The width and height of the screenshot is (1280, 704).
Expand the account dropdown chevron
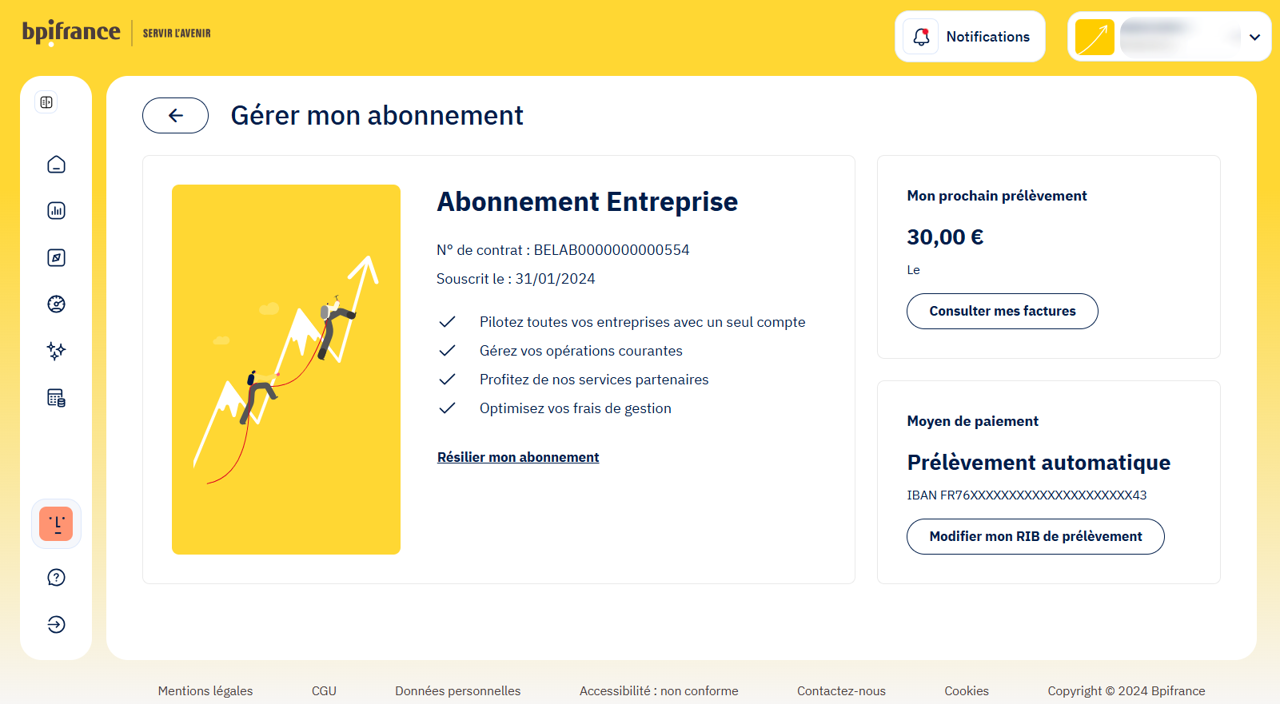point(1254,38)
